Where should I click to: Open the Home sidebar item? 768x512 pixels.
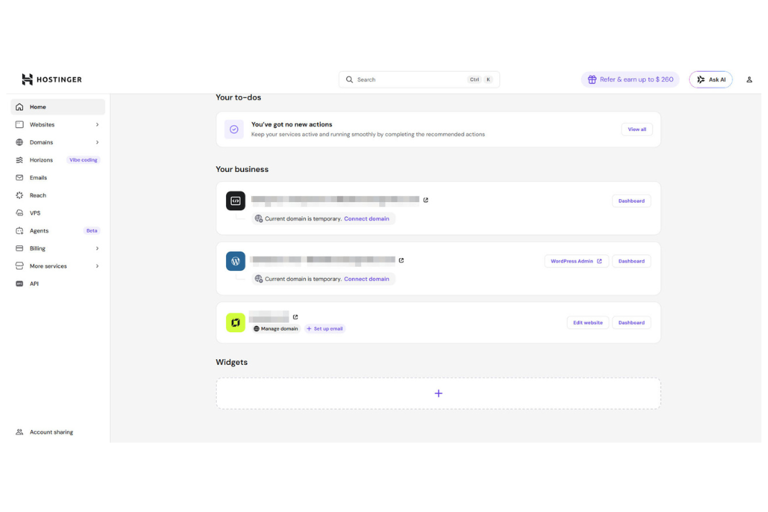(58, 107)
